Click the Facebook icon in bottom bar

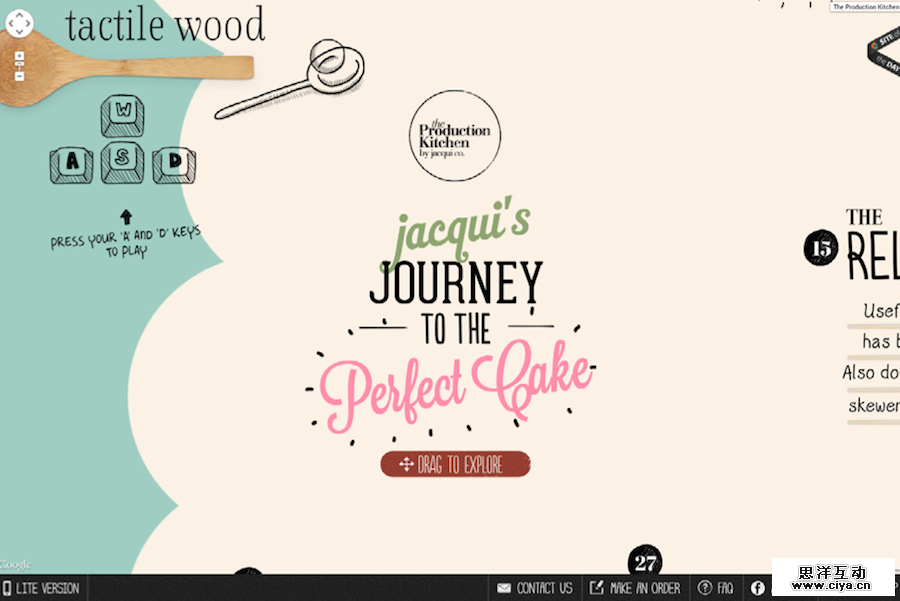(757, 588)
